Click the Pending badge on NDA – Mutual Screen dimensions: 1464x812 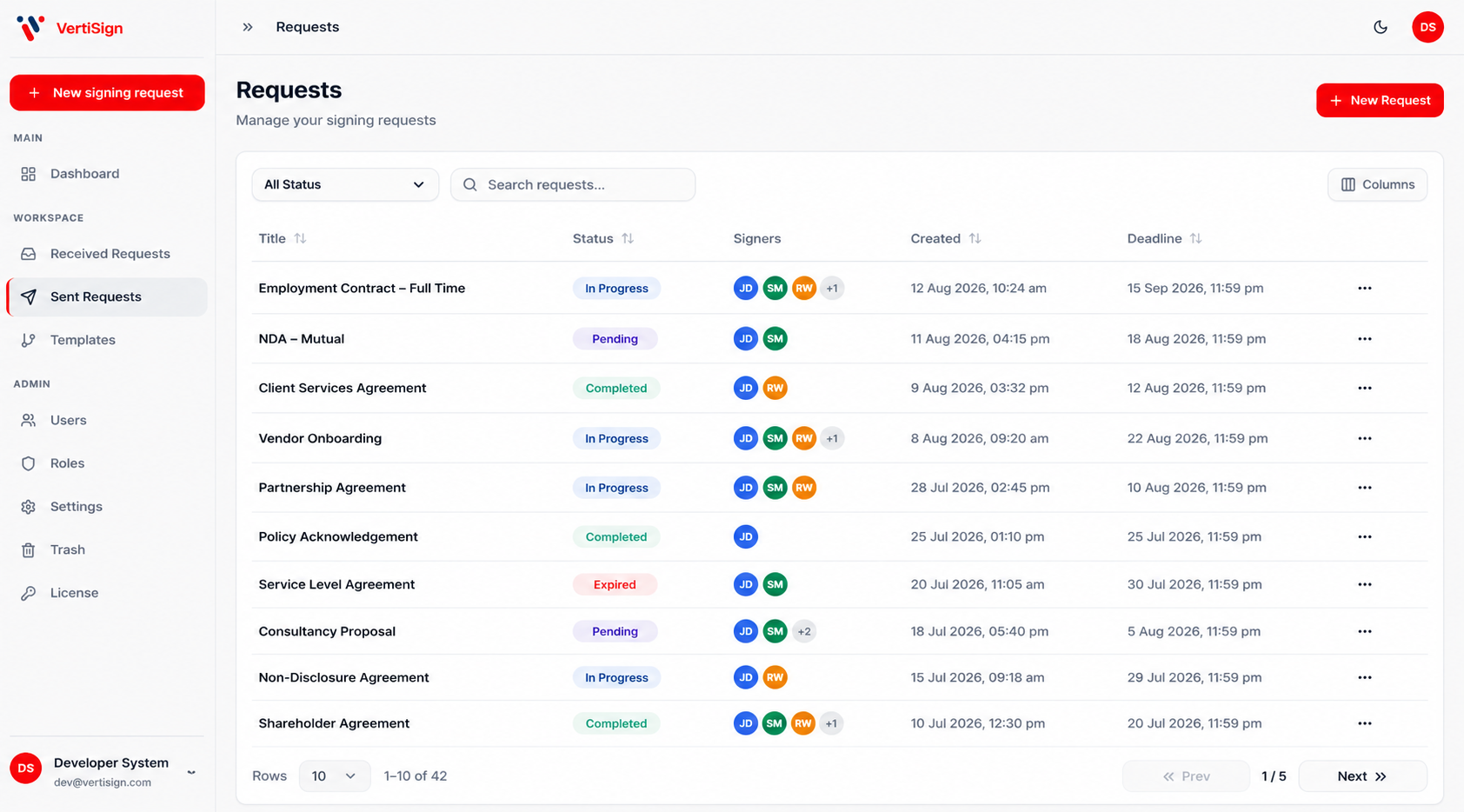(x=615, y=339)
